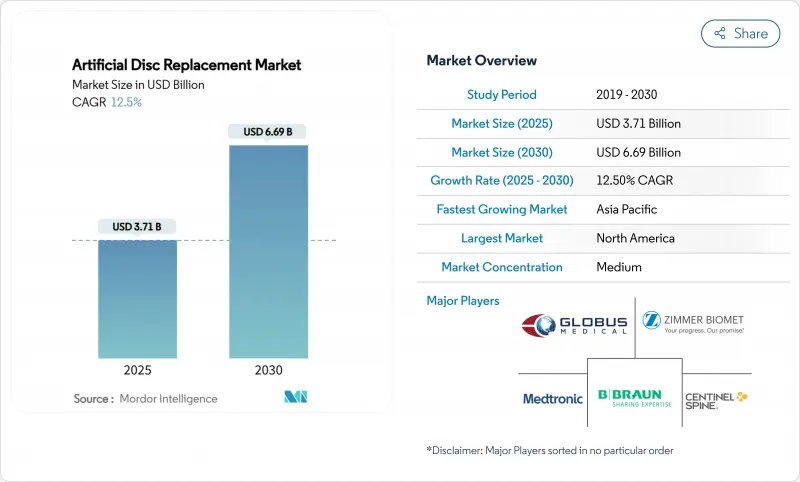Screen dimensions: 800x482
Task: Click the share icon in Share button
Action: (x=719, y=33)
